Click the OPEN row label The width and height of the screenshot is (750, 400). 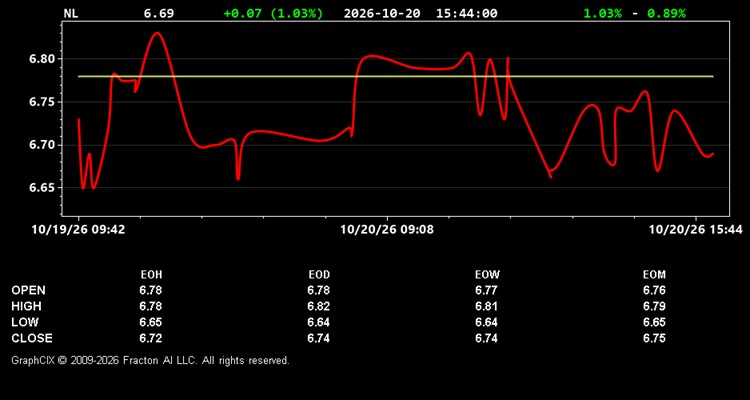[x=29, y=290]
